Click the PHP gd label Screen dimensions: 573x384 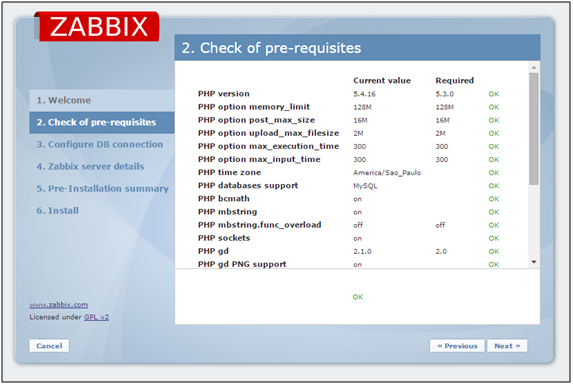pos(213,251)
